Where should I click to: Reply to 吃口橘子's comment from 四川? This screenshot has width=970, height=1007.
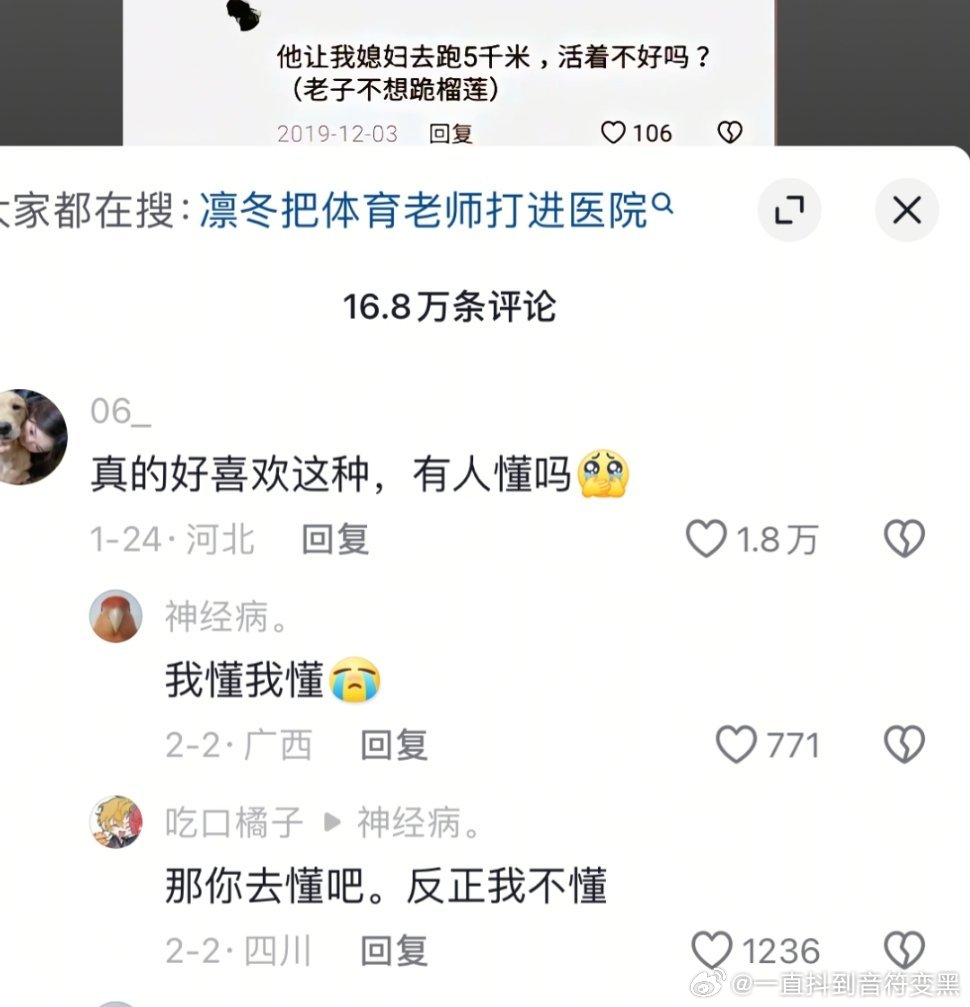pyautogui.click(x=394, y=950)
